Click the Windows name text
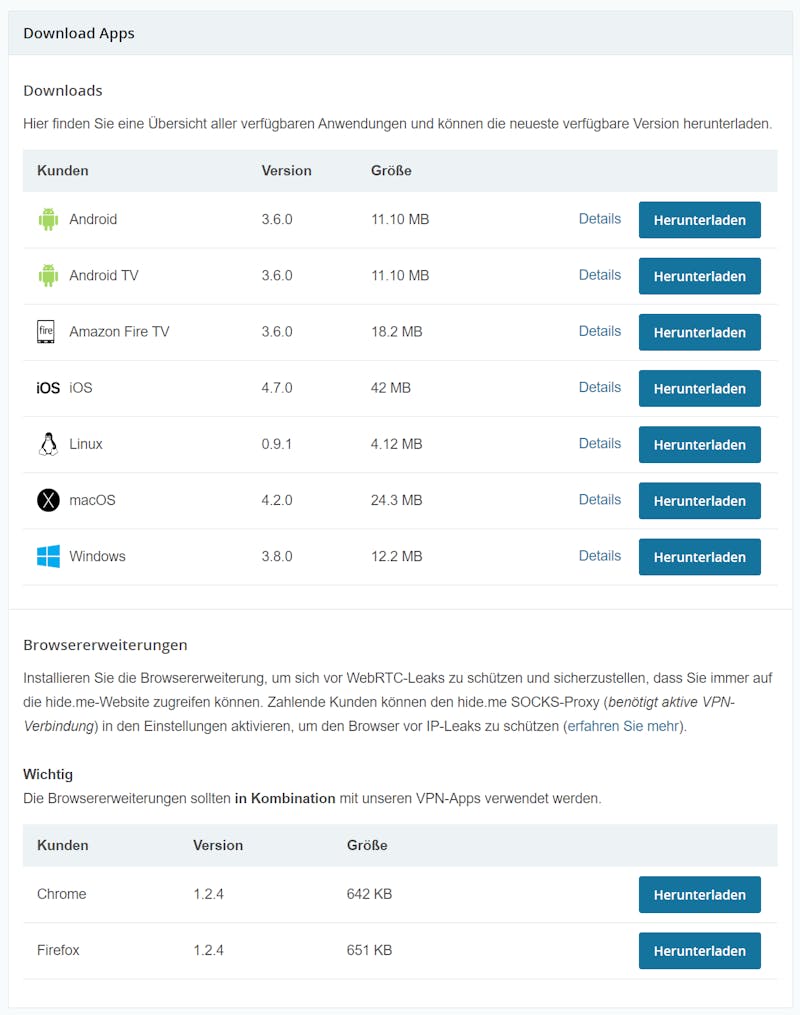This screenshot has height=1015, width=800. (x=97, y=556)
